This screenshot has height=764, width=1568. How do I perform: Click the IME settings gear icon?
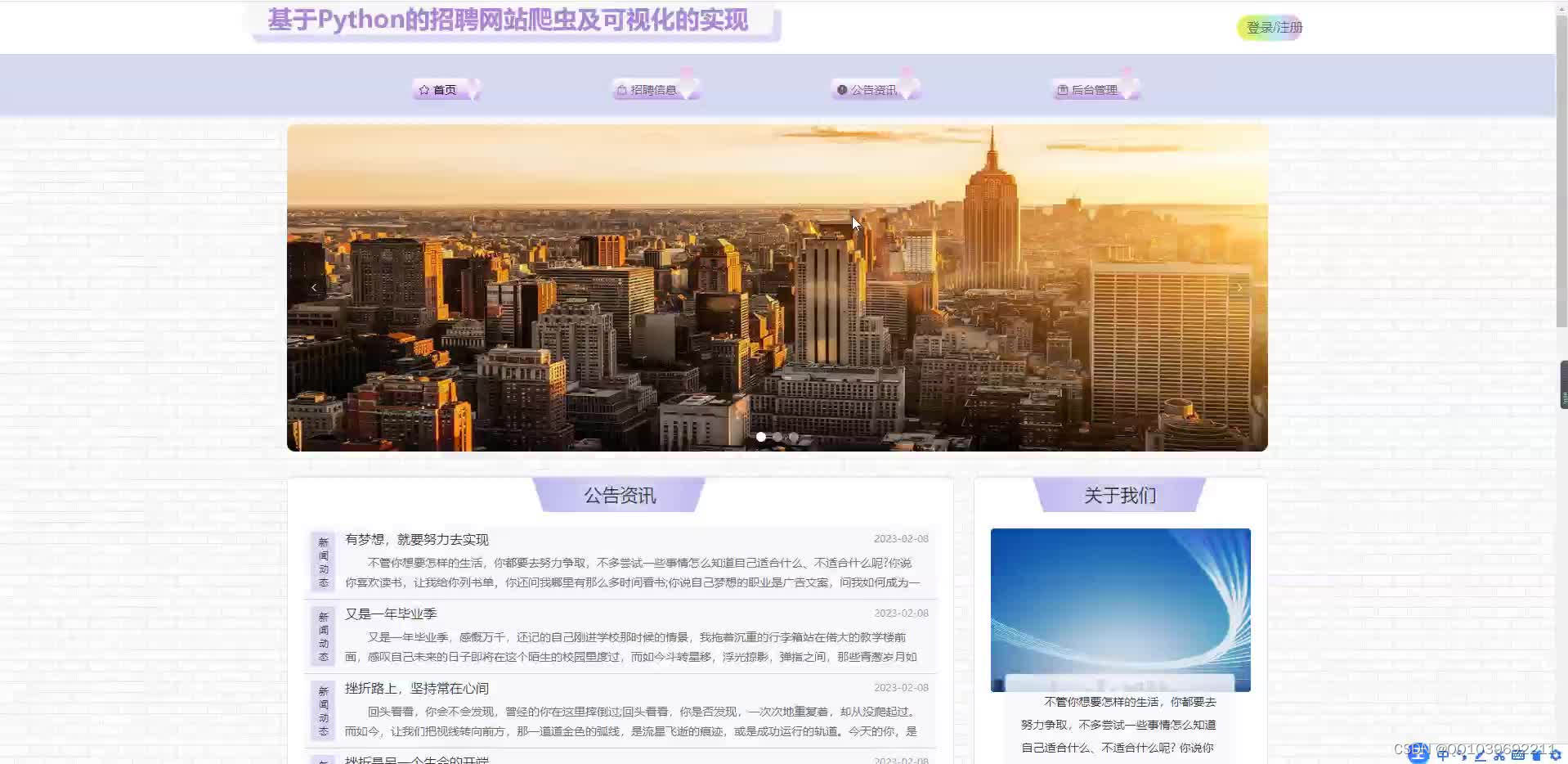pos(1556,755)
